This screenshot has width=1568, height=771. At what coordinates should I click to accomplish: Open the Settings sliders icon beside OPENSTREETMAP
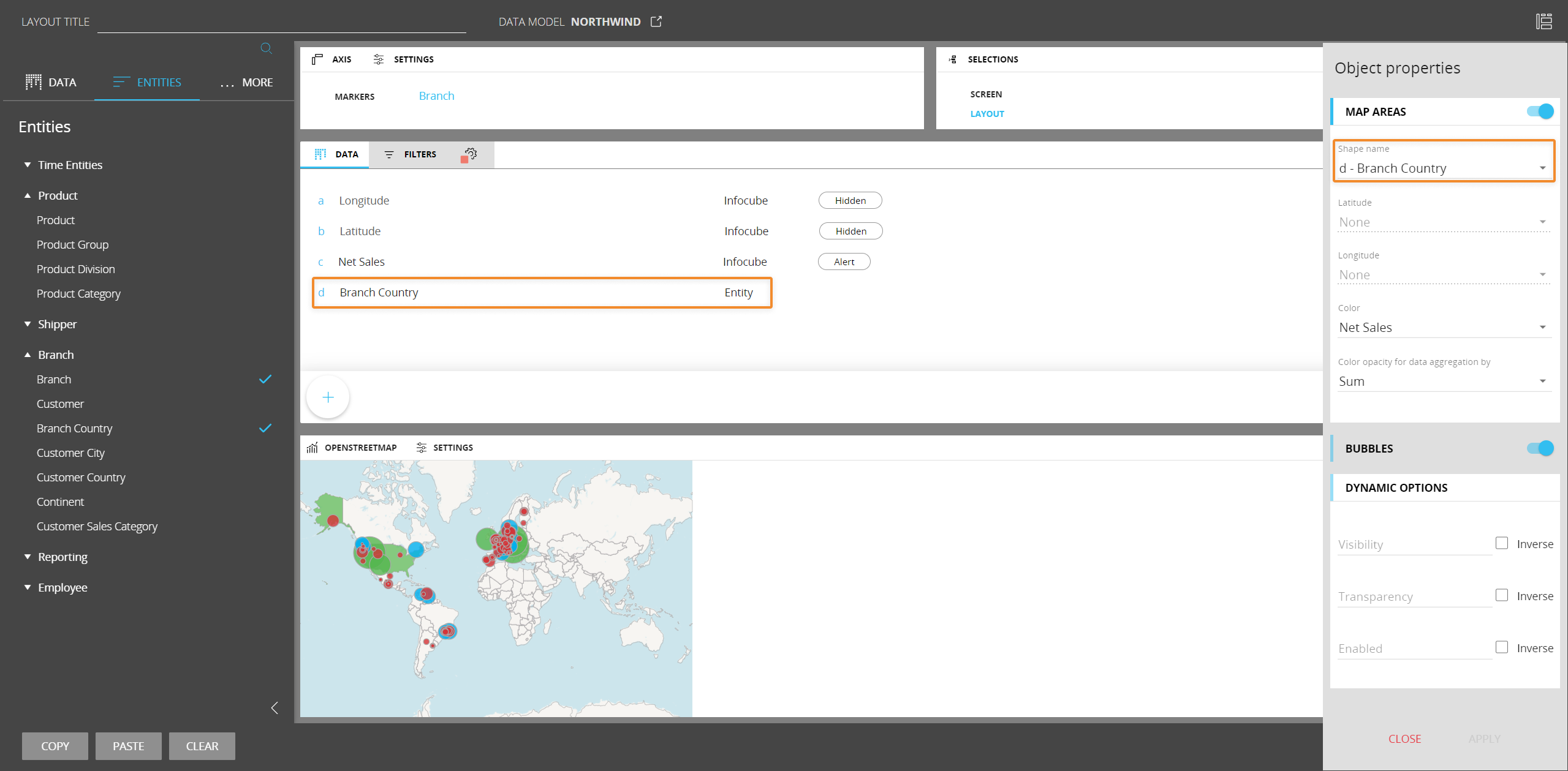422,448
